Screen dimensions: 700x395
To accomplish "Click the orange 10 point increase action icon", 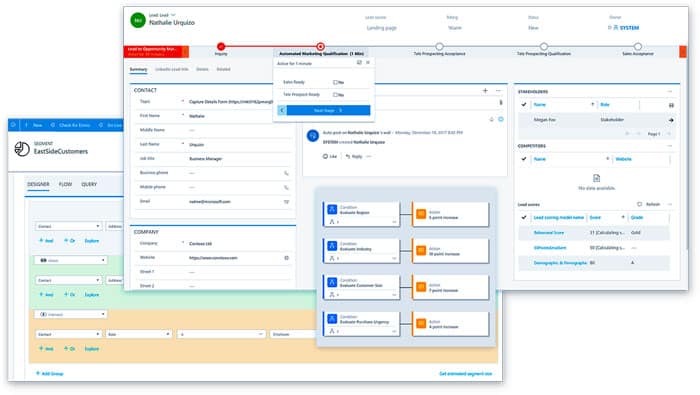I will [x=421, y=251].
